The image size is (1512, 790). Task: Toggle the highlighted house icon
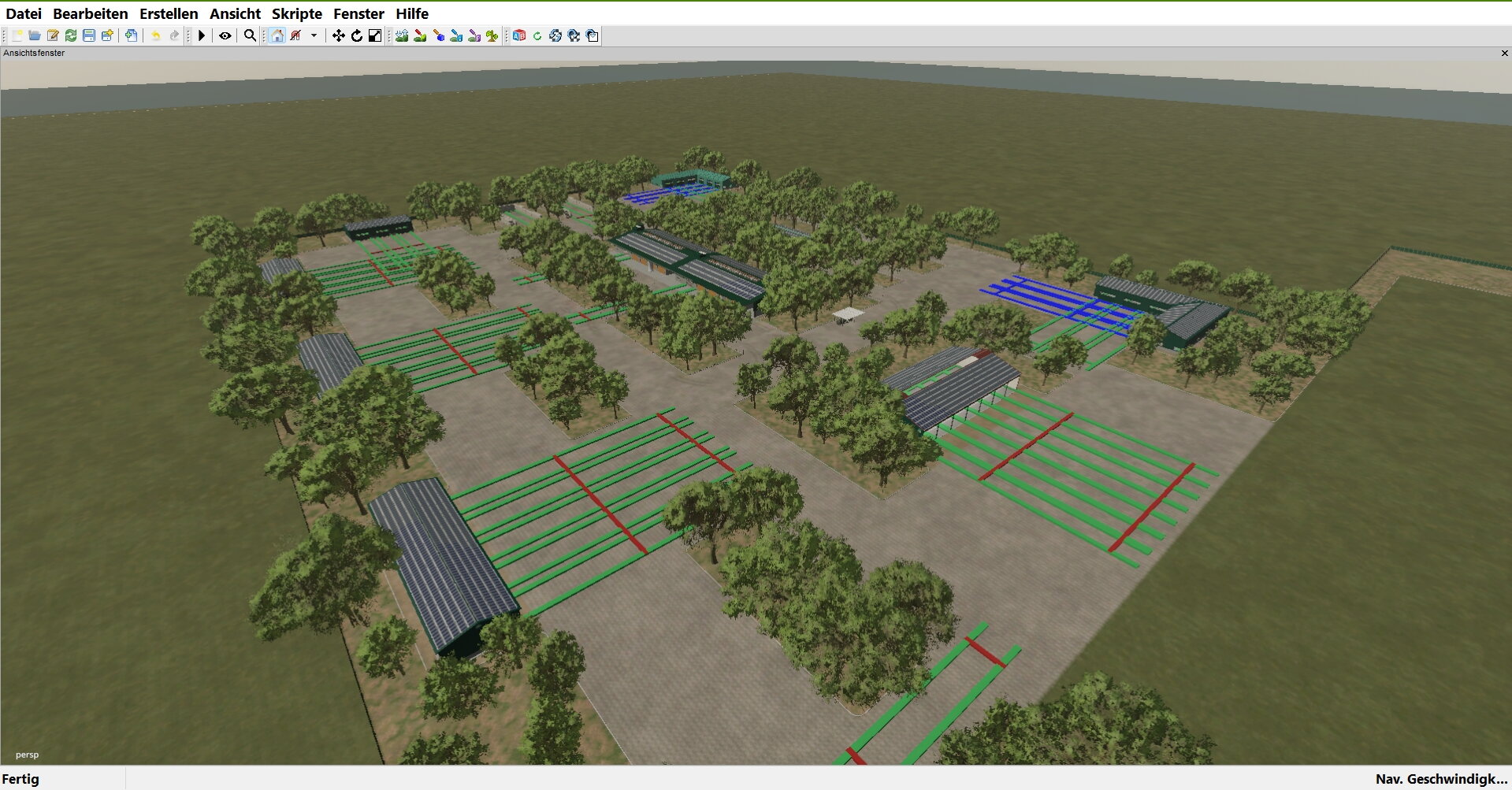point(277,35)
